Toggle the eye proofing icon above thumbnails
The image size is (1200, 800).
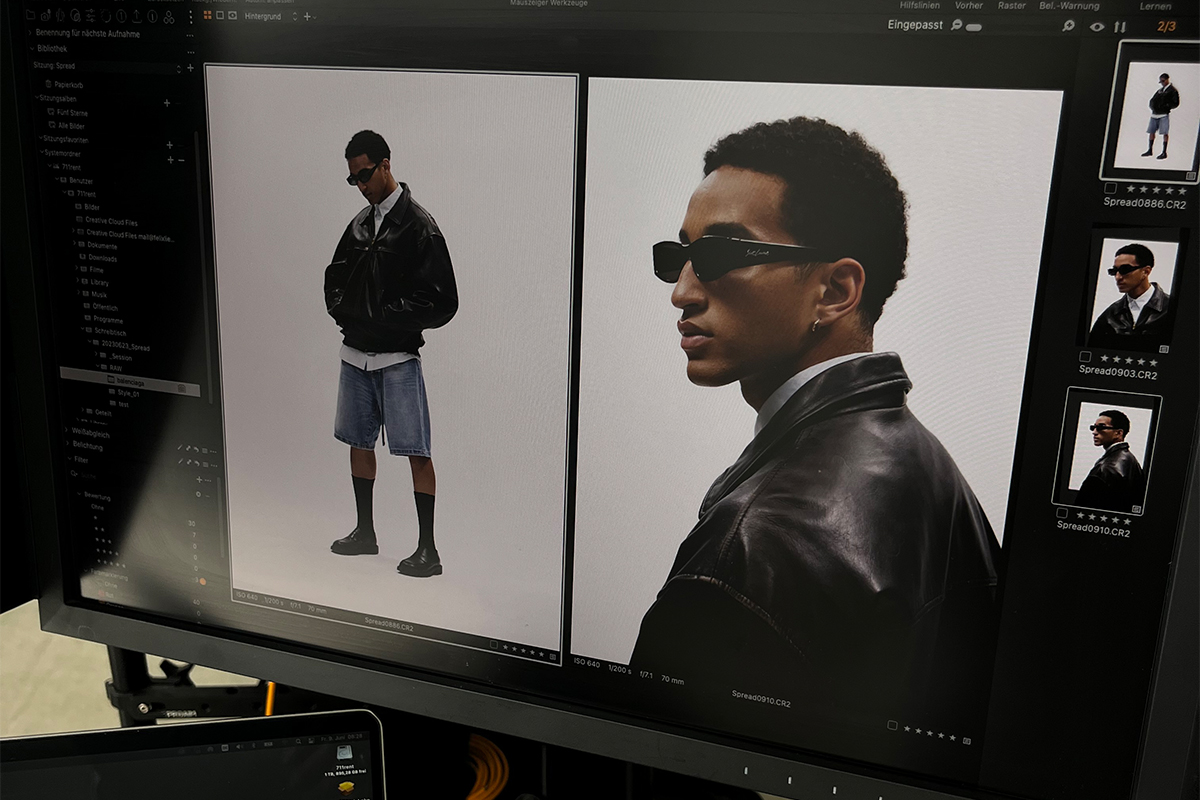[x=1097, y=27]
